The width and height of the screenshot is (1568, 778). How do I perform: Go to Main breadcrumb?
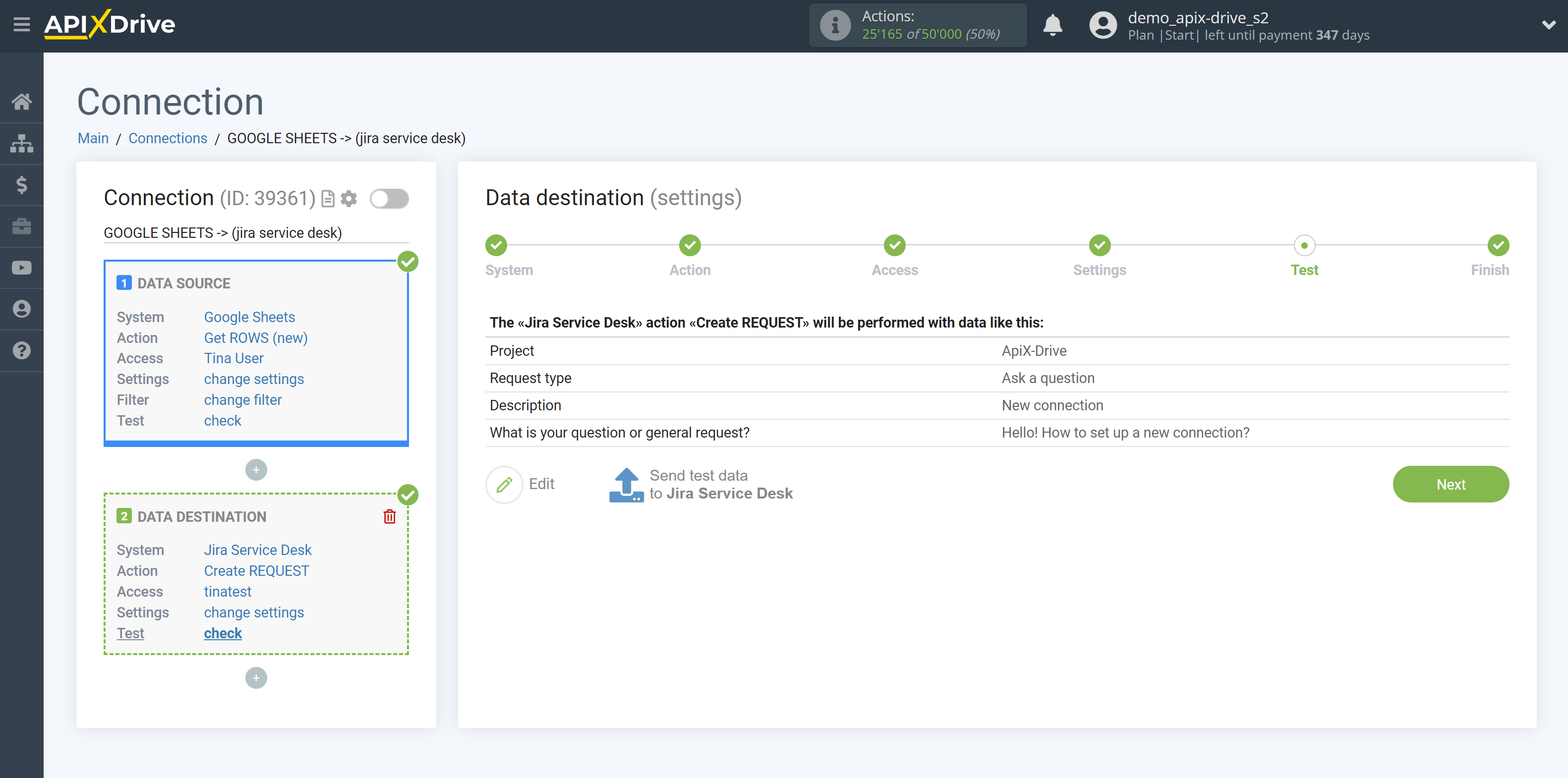tap(93, 138)
